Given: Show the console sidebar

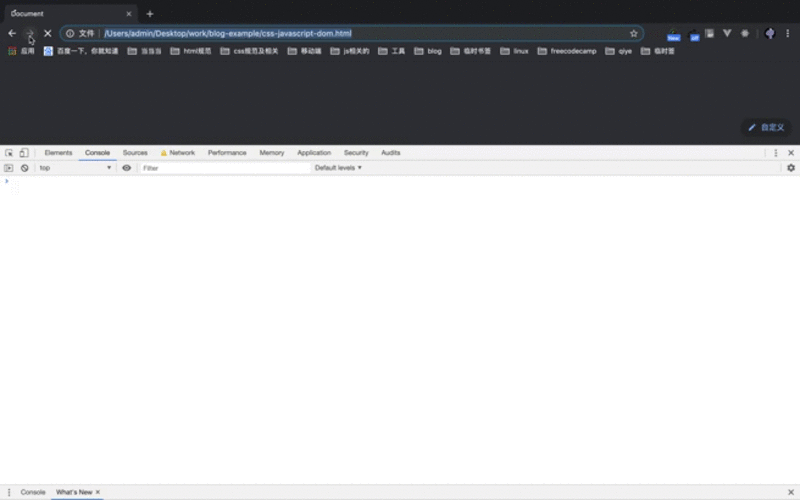Looking at the screenshot, I should tap(9, 168).
